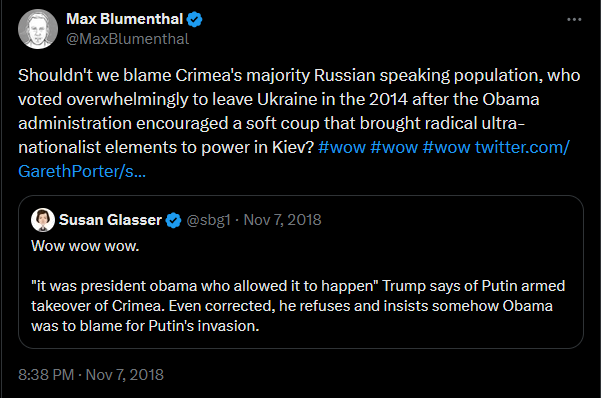
Task: Click the verified badge beside Susan Glasser
Action: pyautogui.click(x=173, y=220)
